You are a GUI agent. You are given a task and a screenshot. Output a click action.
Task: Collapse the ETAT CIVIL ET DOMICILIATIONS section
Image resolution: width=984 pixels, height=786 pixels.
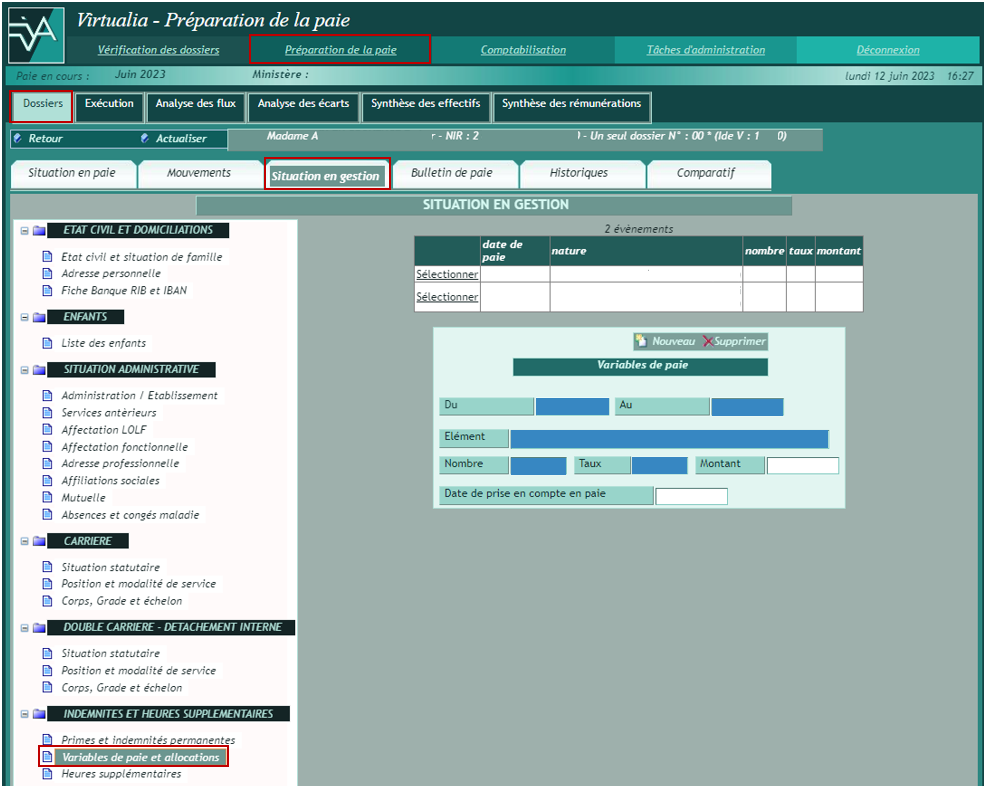[x=23, y=231]
